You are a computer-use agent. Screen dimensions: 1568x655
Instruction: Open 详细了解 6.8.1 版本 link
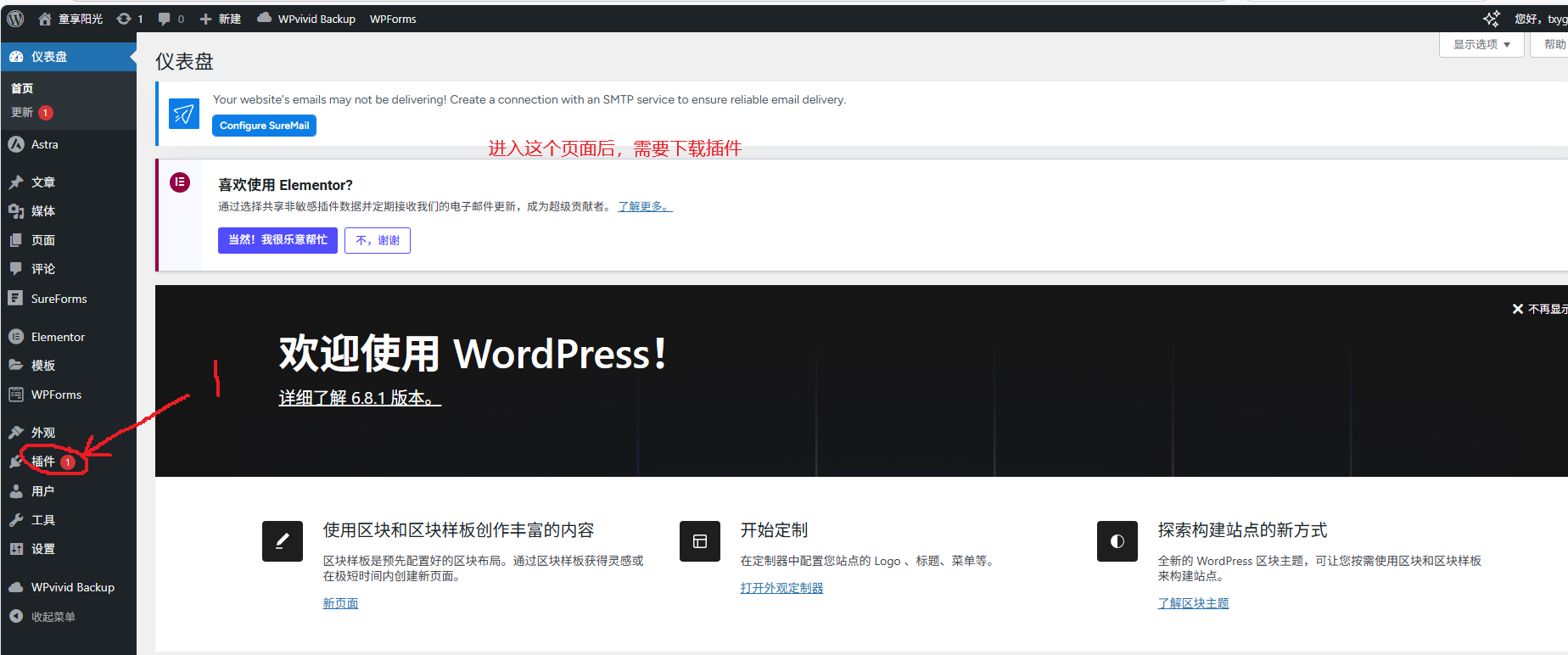tap(360, 398)
